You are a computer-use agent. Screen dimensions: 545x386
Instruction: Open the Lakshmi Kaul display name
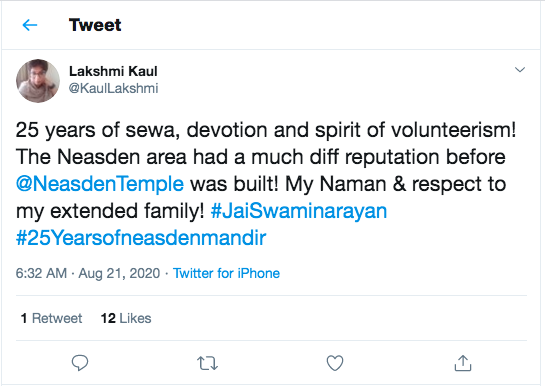click(x=113, y=71)
